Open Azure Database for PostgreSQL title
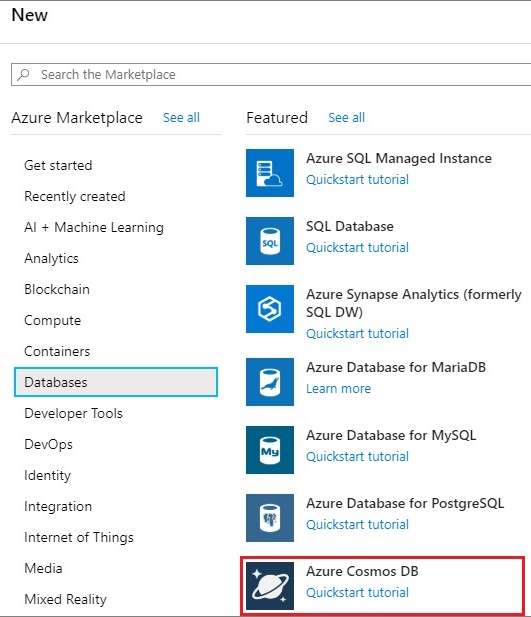The image size is (531, 617). click(x=405, y=503)
